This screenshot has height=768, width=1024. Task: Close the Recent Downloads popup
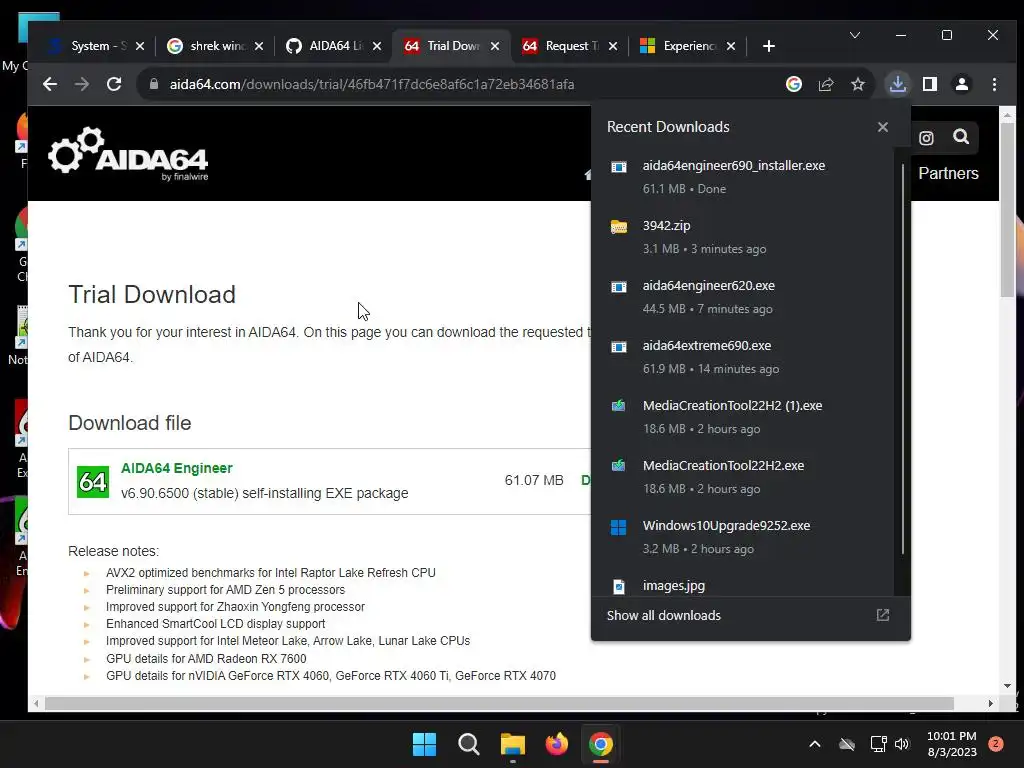883,127
